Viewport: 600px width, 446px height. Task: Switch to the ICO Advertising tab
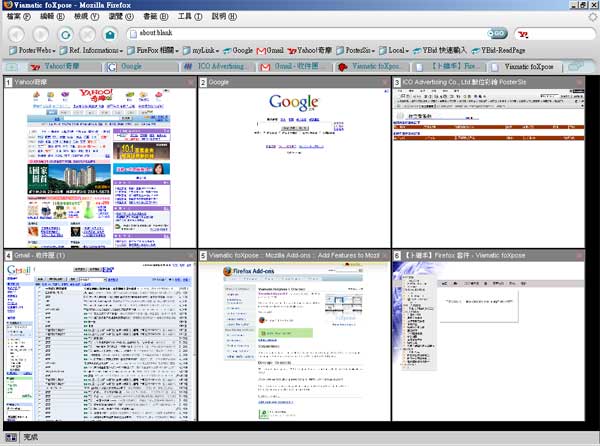pos(218,67)
